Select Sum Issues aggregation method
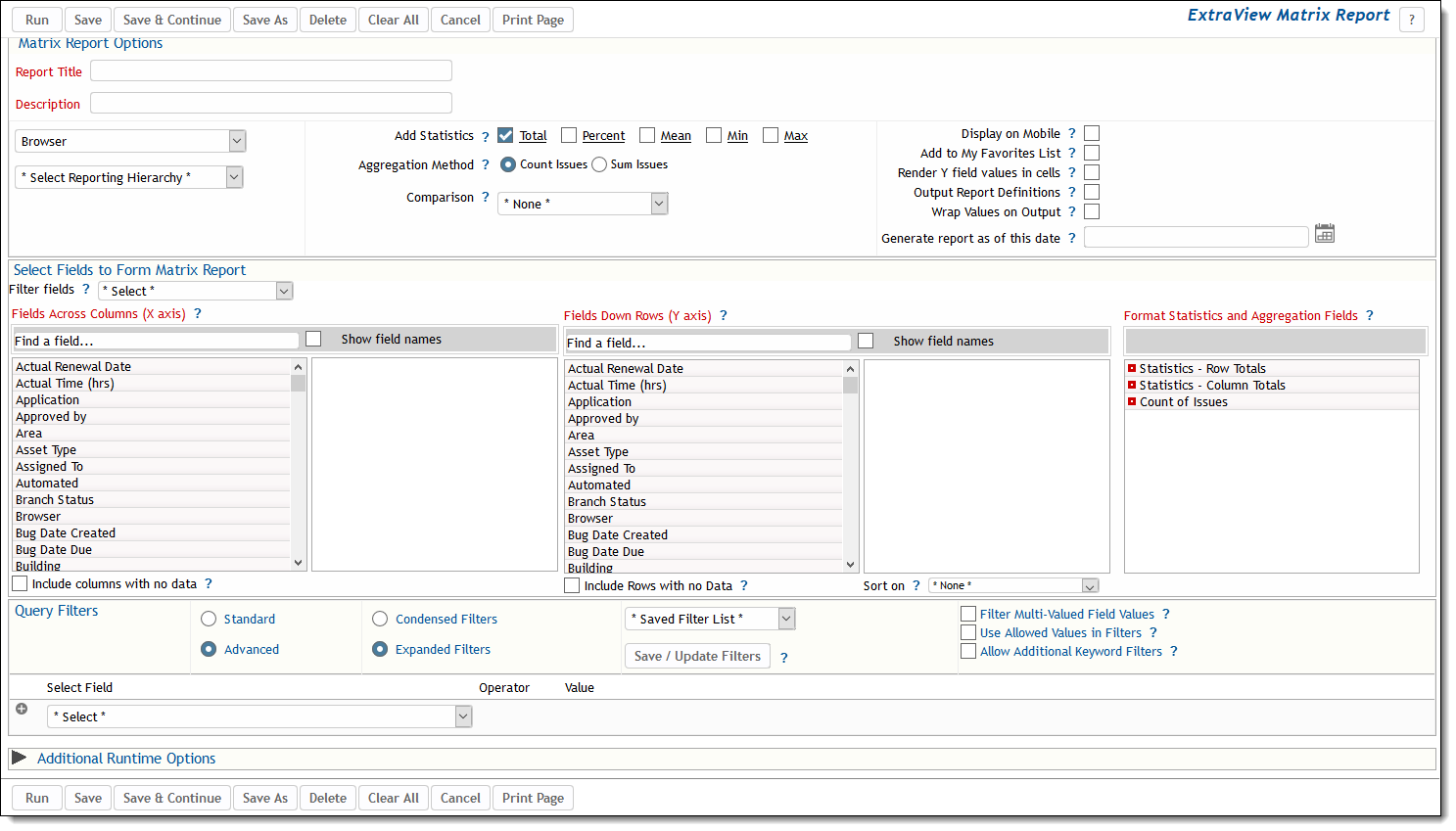The height and width of the screenshot is (831, 1456). [x=599, y=164]
